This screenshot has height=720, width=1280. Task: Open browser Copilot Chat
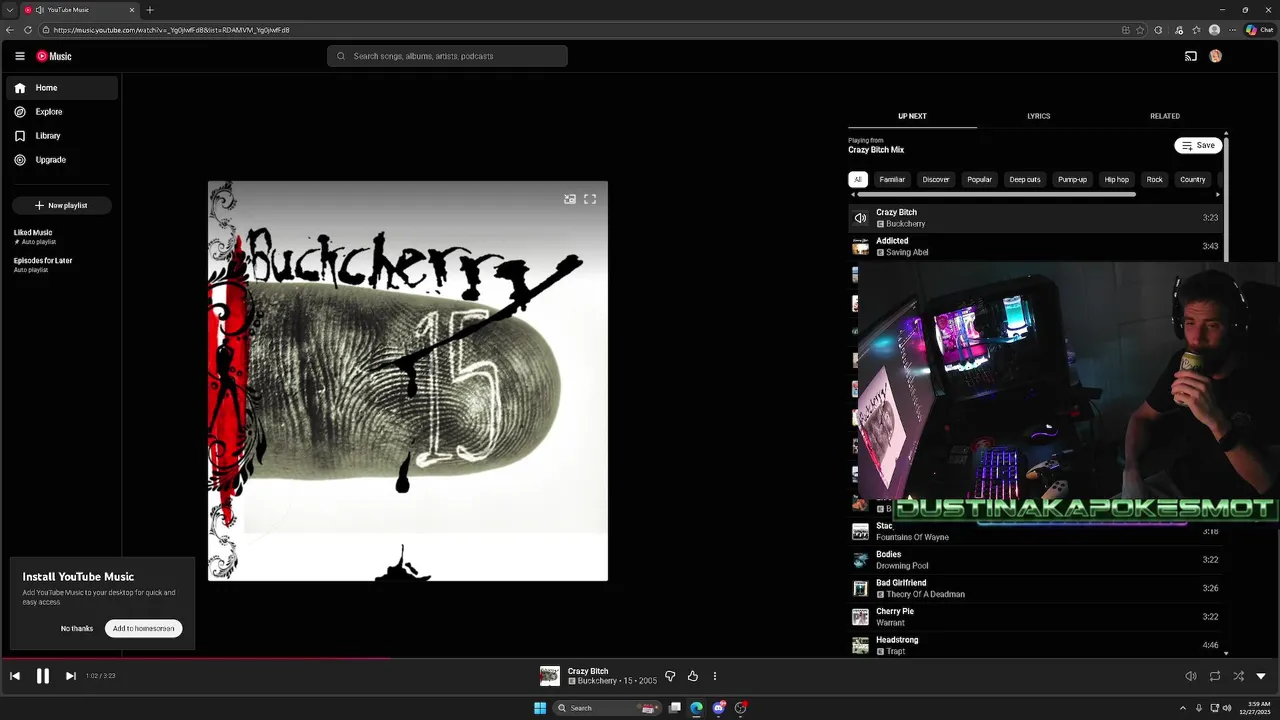[x=1259, y=30]
